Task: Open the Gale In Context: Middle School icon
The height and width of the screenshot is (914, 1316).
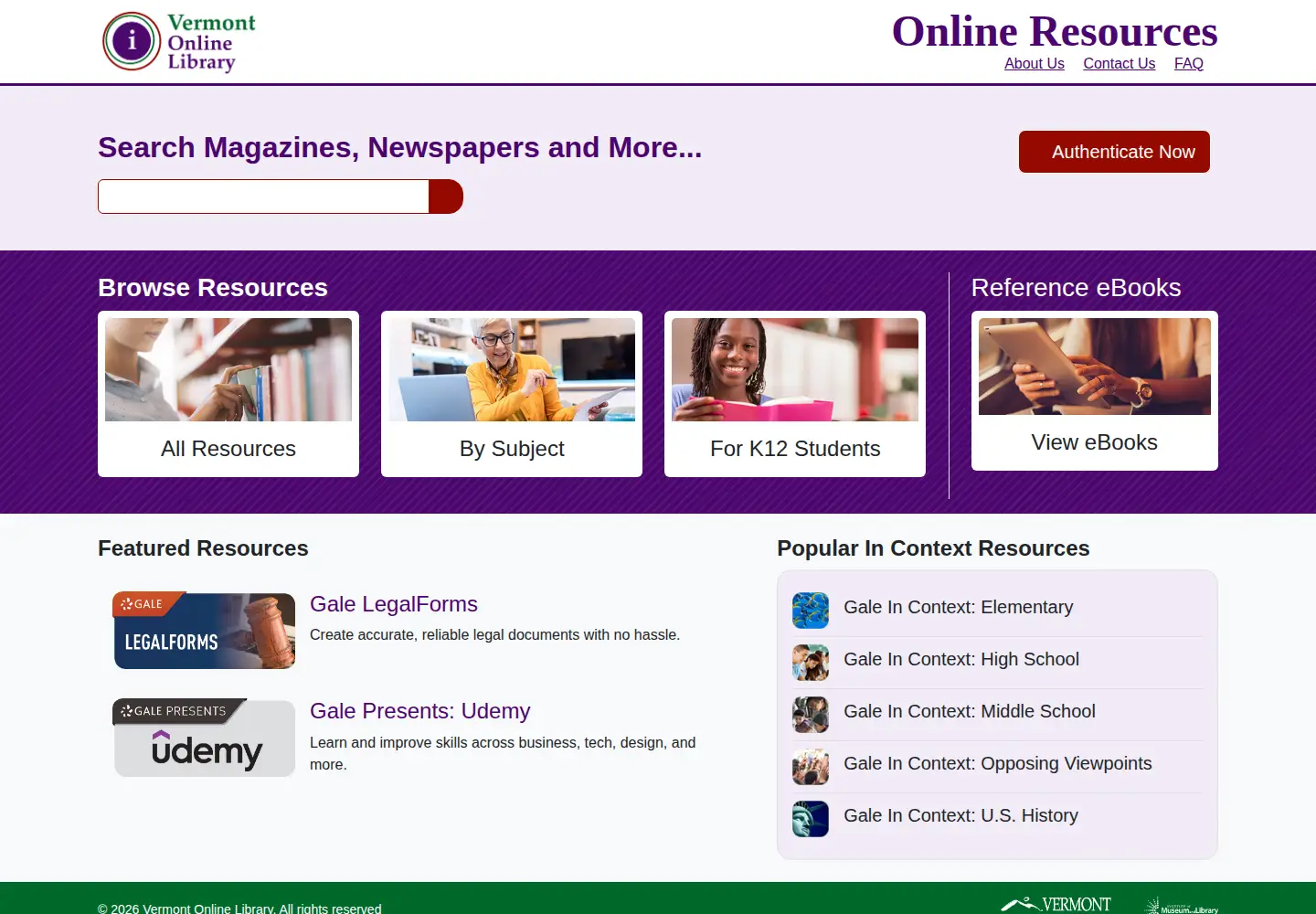Action: point(811,715)
